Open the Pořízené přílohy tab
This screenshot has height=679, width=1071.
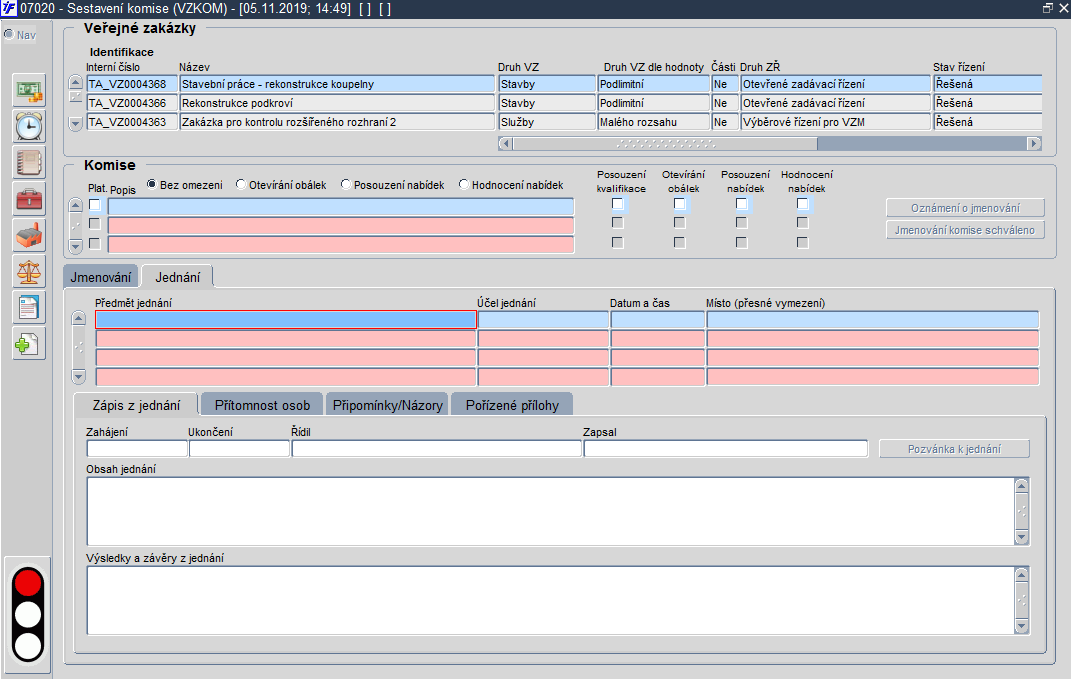(x=512, y=405)
